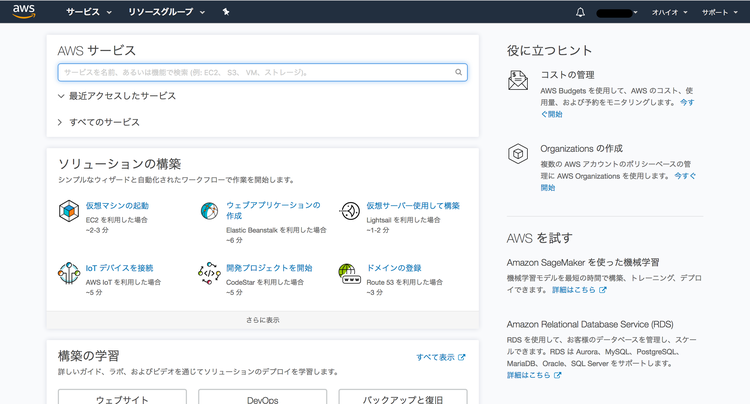Viewport: 750px width, 404px height.
Task: Open the サポート menu
Action: pos(720,12)
